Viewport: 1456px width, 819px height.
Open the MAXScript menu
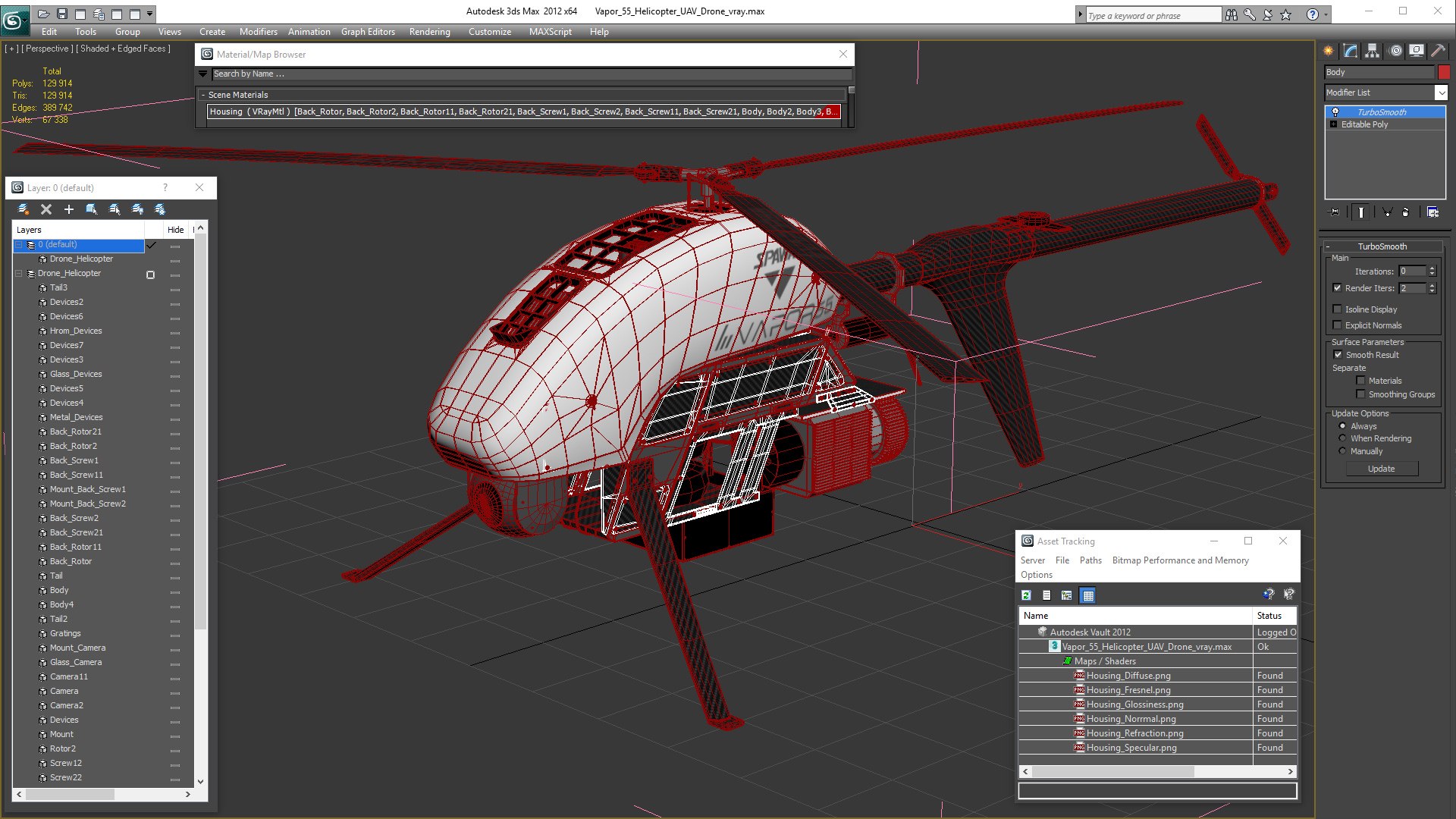click(x=550, y=32)
